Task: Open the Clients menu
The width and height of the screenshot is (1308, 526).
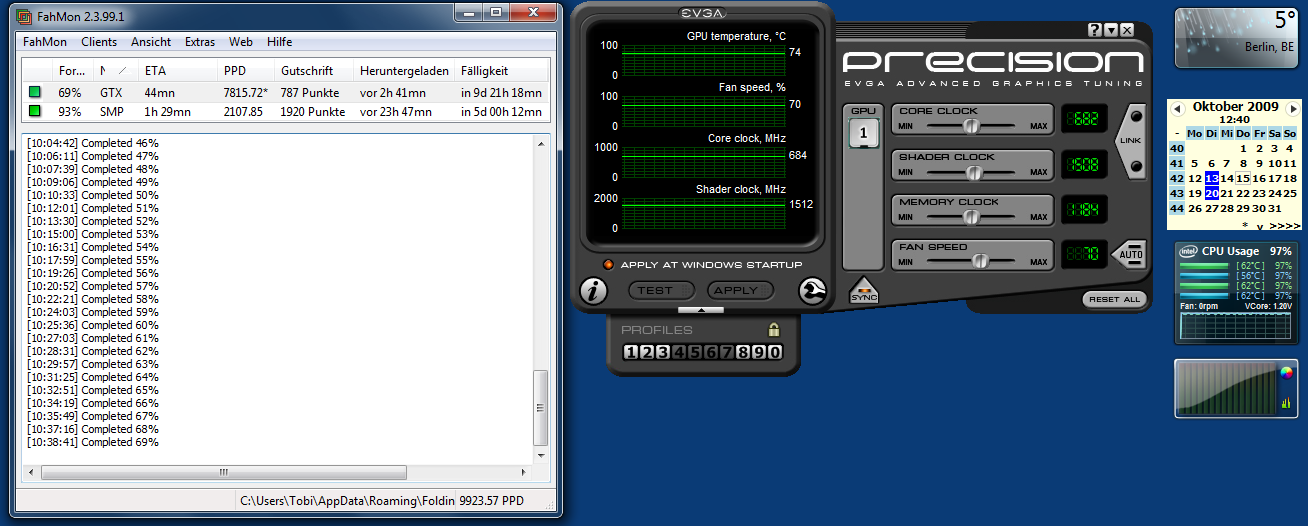Action: click(99, 42)
